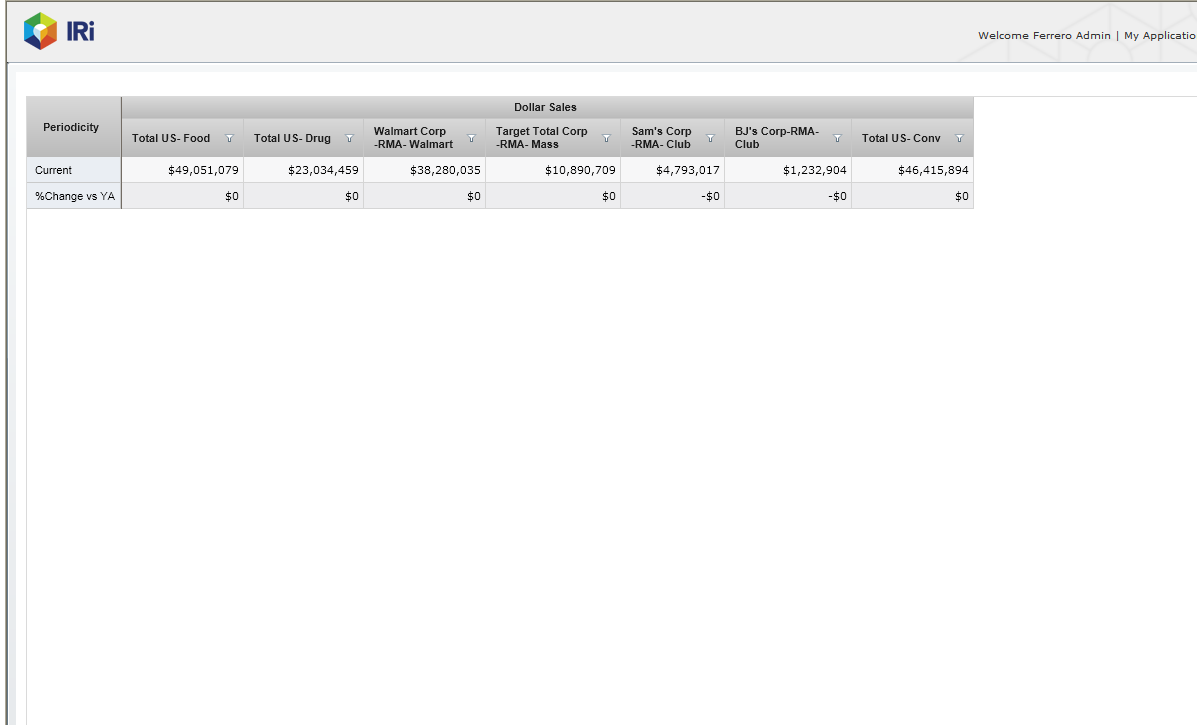Screen dimensions: 1197x725
Task: Click filter icon on Walmart Corp column
Action: (x=471, y=138)
